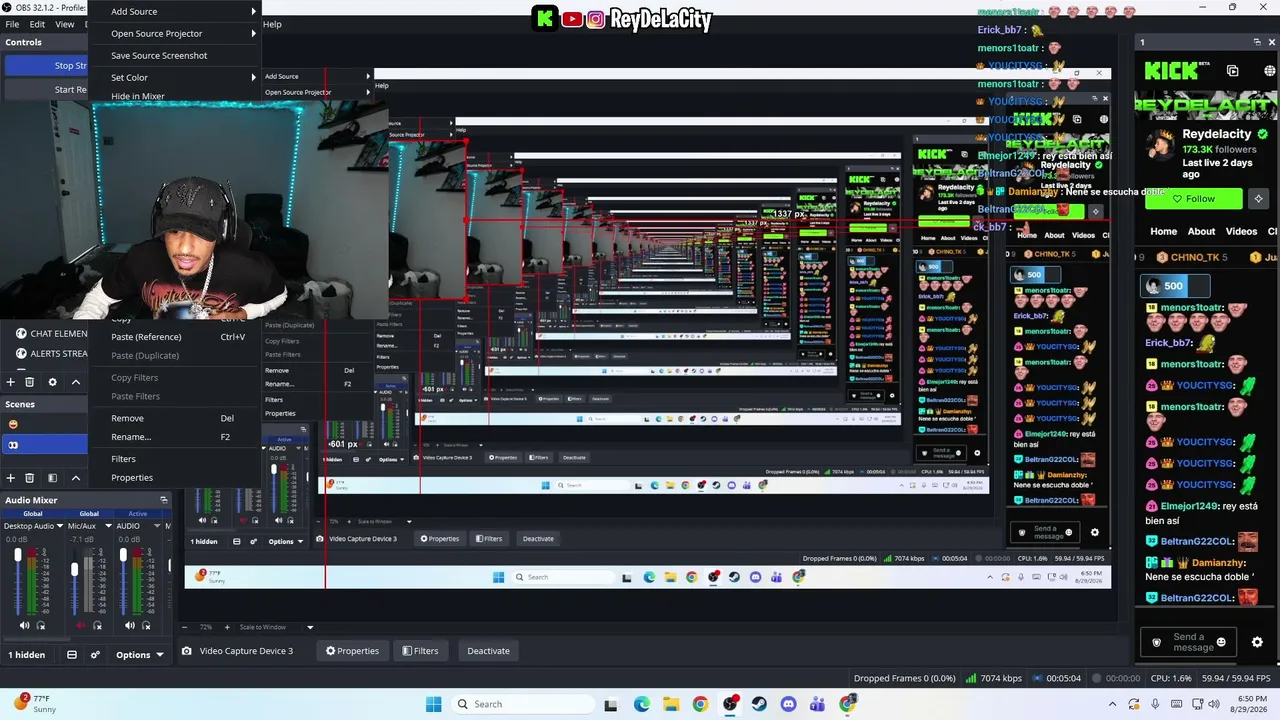Float the Kick dock with its pop-out icon
1280x720 pixels.
point(1257,42)
